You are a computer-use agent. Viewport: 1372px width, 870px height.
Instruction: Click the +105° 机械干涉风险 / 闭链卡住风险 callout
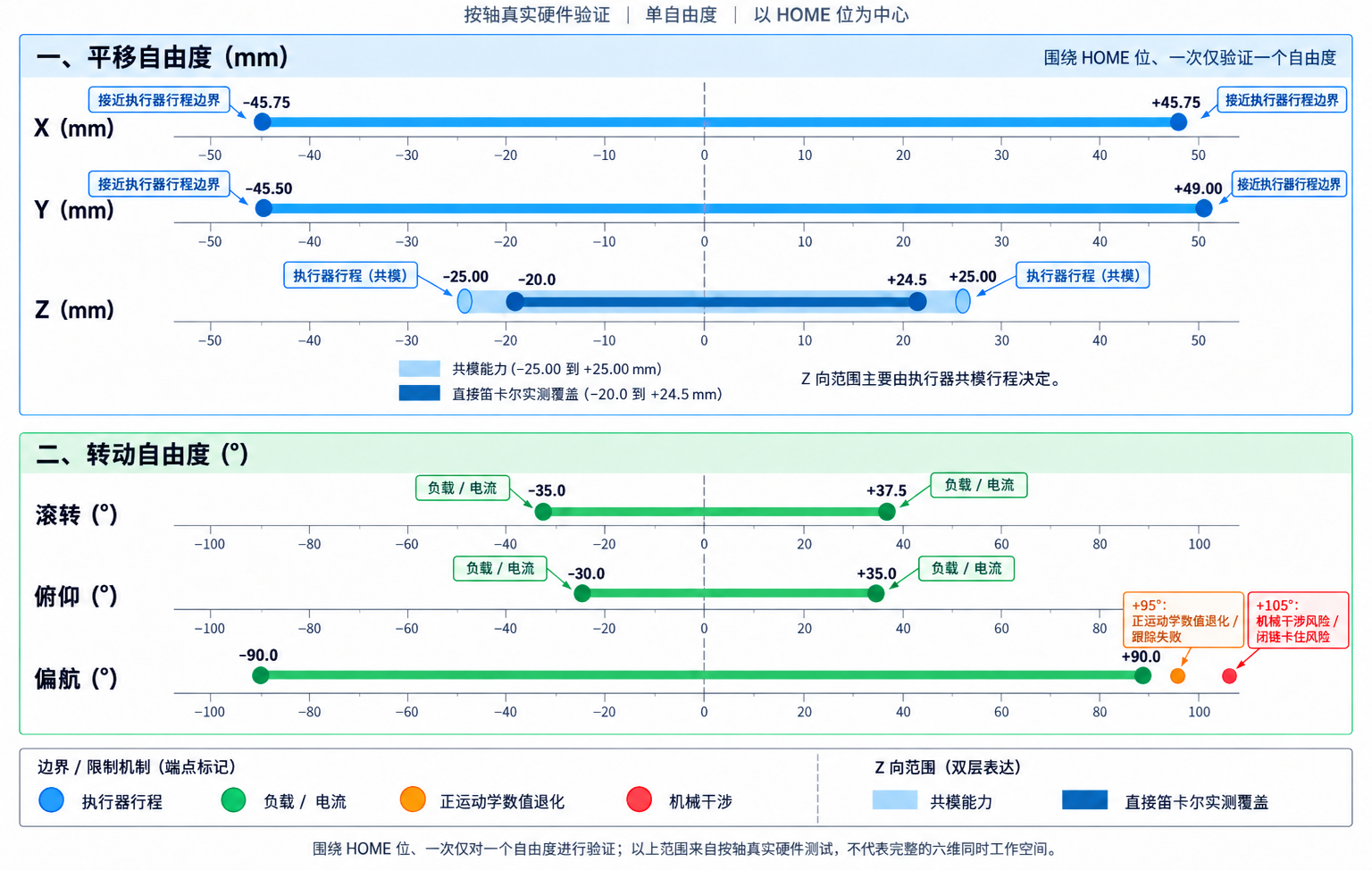click(x=1297, y=620)
